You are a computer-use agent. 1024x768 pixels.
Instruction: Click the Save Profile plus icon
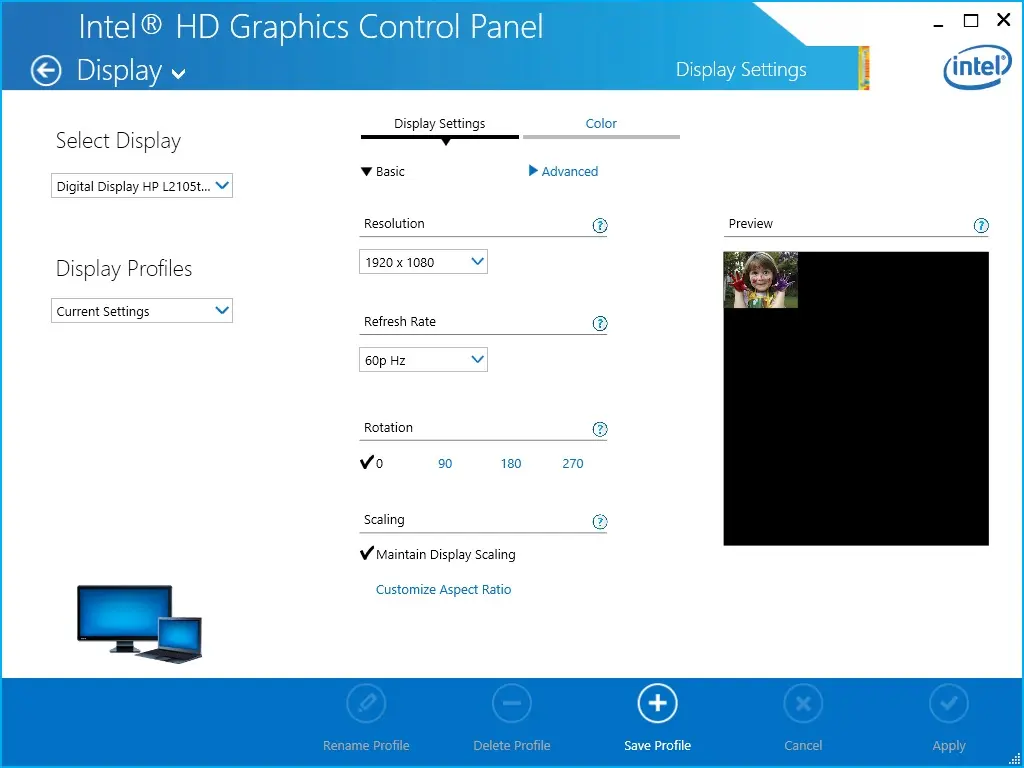click(x=657, y=703)
